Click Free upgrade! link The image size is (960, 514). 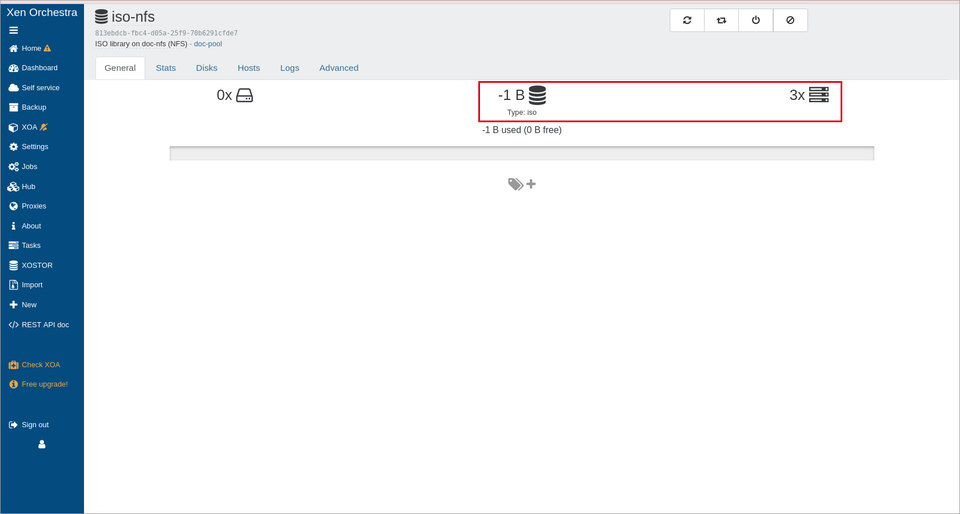coord(38,384)
